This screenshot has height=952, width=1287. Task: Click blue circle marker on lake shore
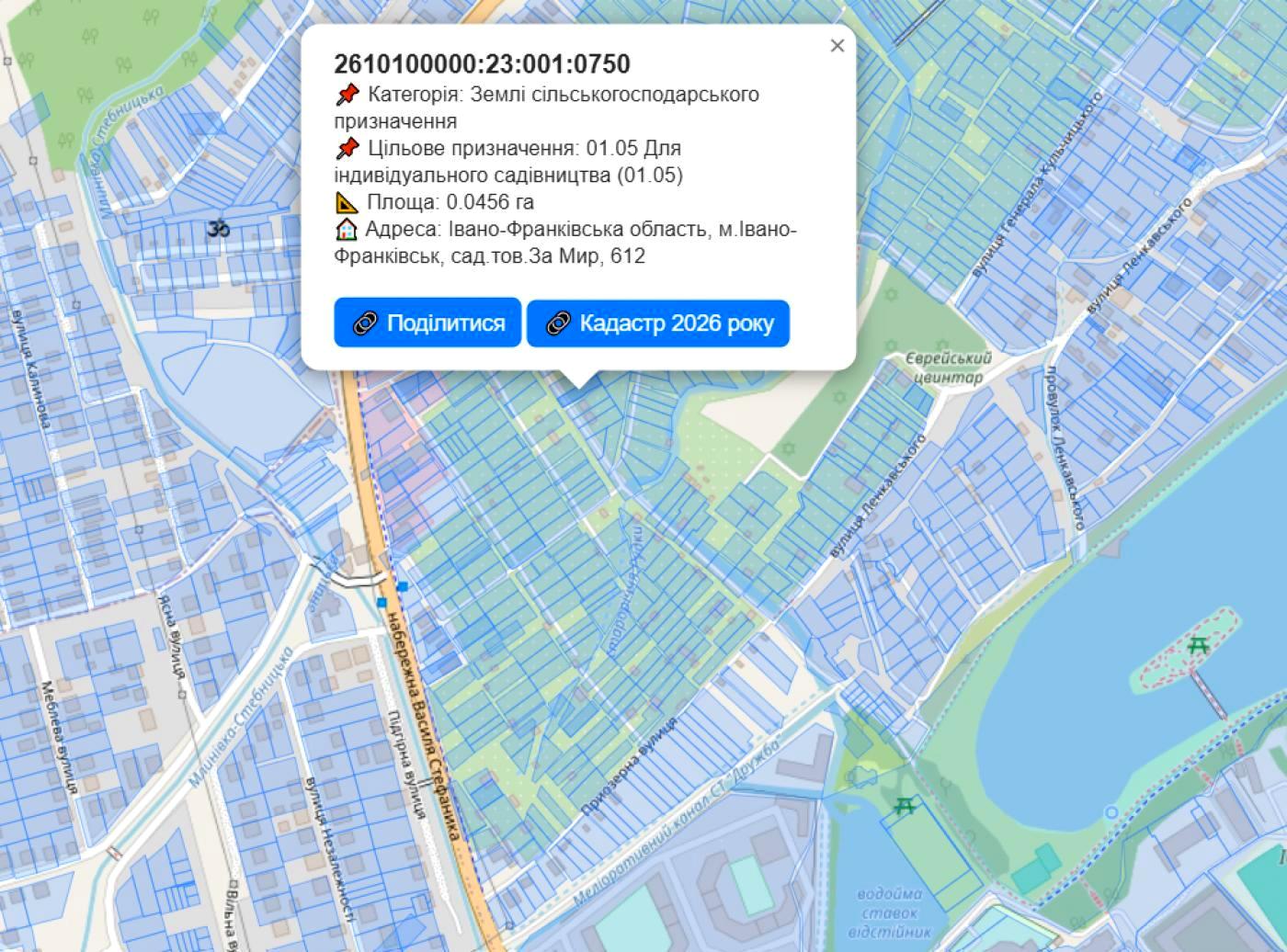coord(1111,812)
